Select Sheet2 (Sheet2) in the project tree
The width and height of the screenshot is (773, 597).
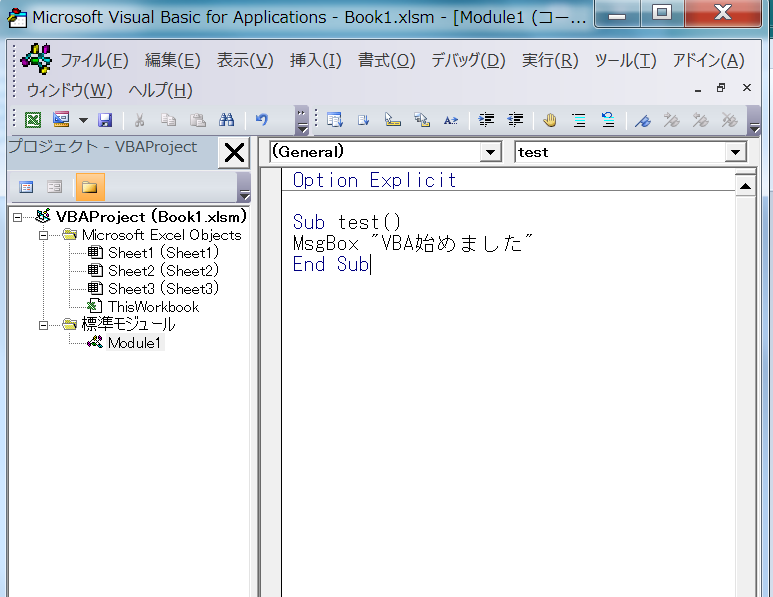(163, 271)
